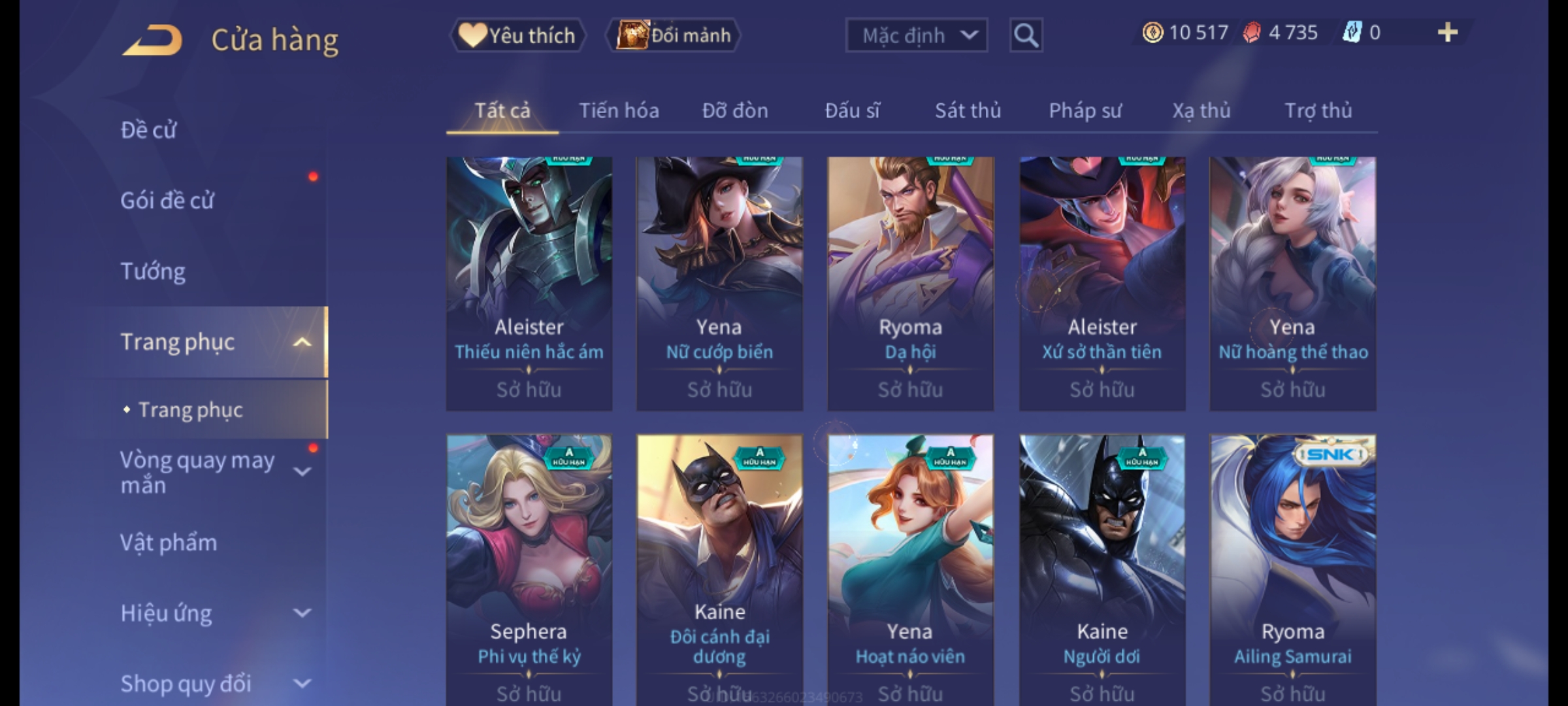The image size is (1568, 706).
Task: Tap the gold coin balance icon
Action: click(1152, 33)
